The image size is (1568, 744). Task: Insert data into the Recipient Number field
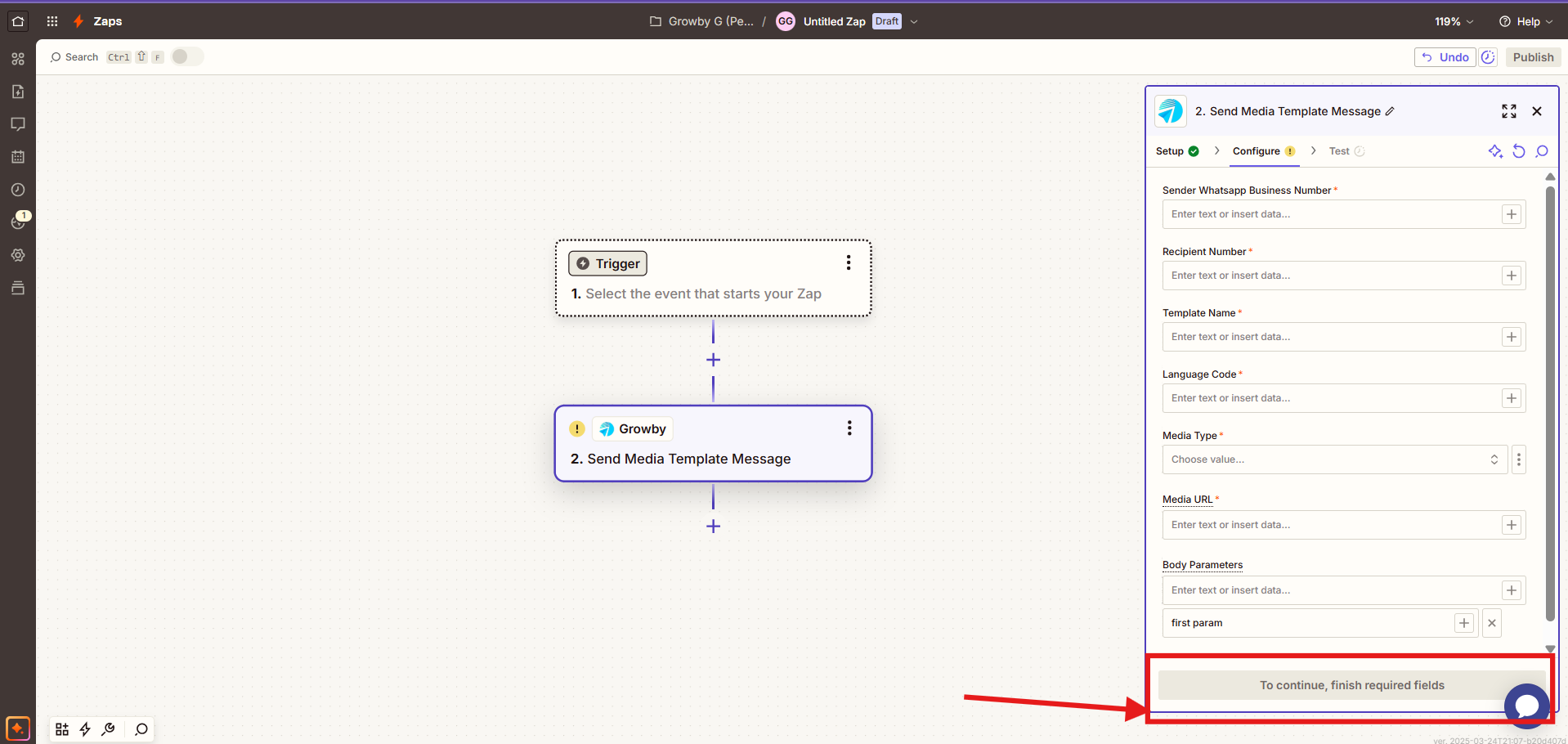[1512, 276]
